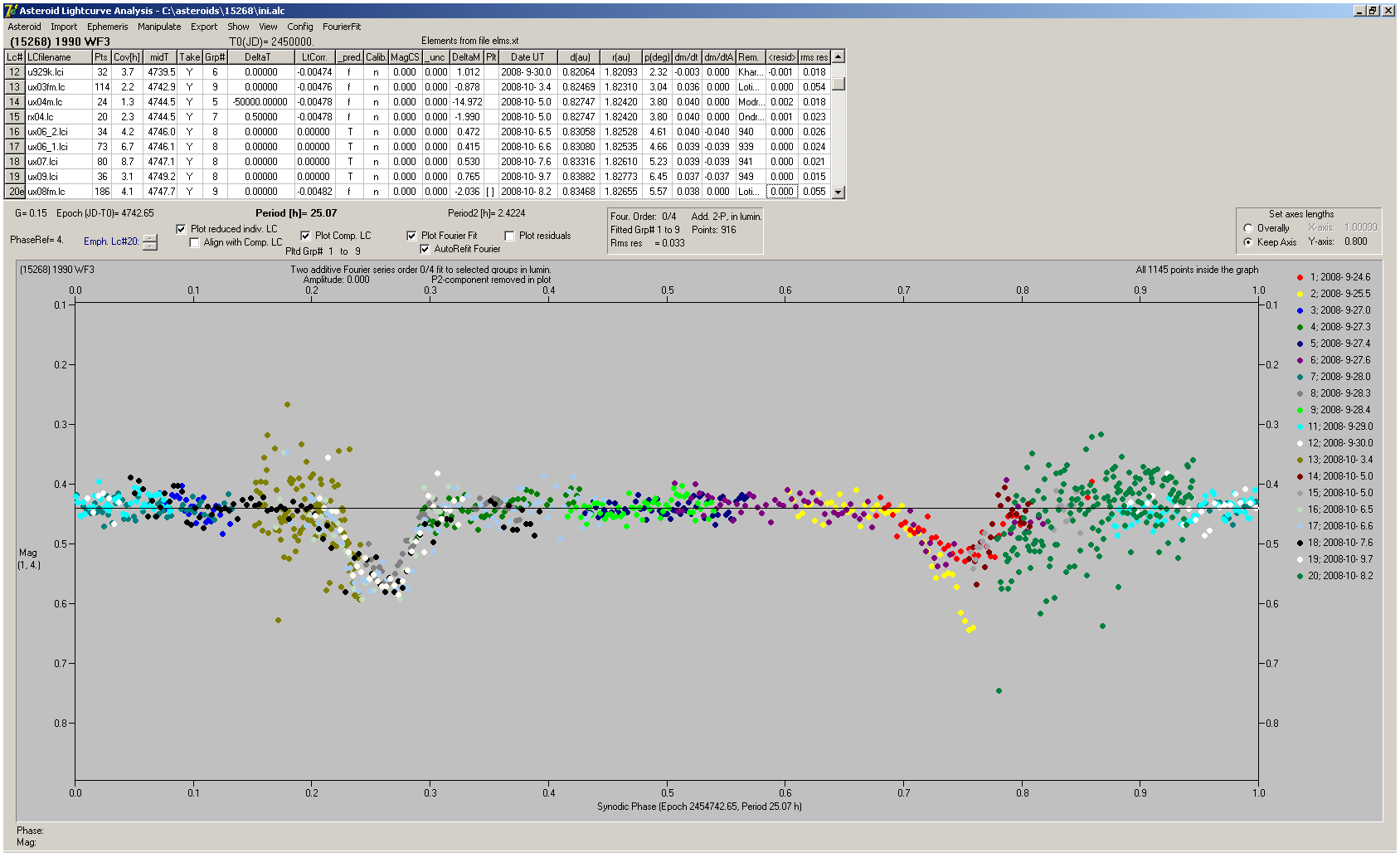Open the Show menu
Image resolution: width=1400 pixels, height=853 pixels.
point(238,27)
